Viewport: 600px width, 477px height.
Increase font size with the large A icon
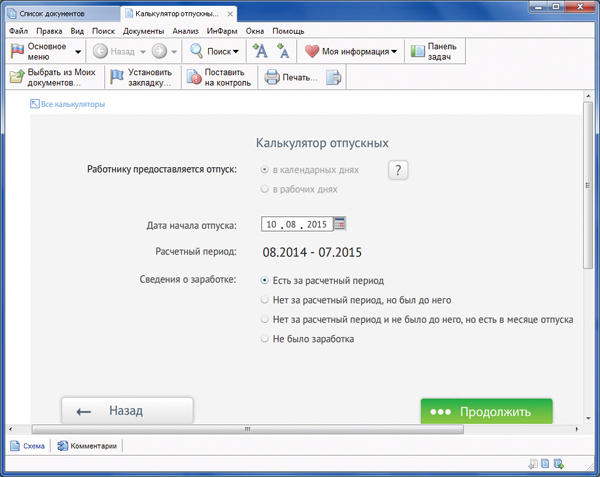click(260, 51)
